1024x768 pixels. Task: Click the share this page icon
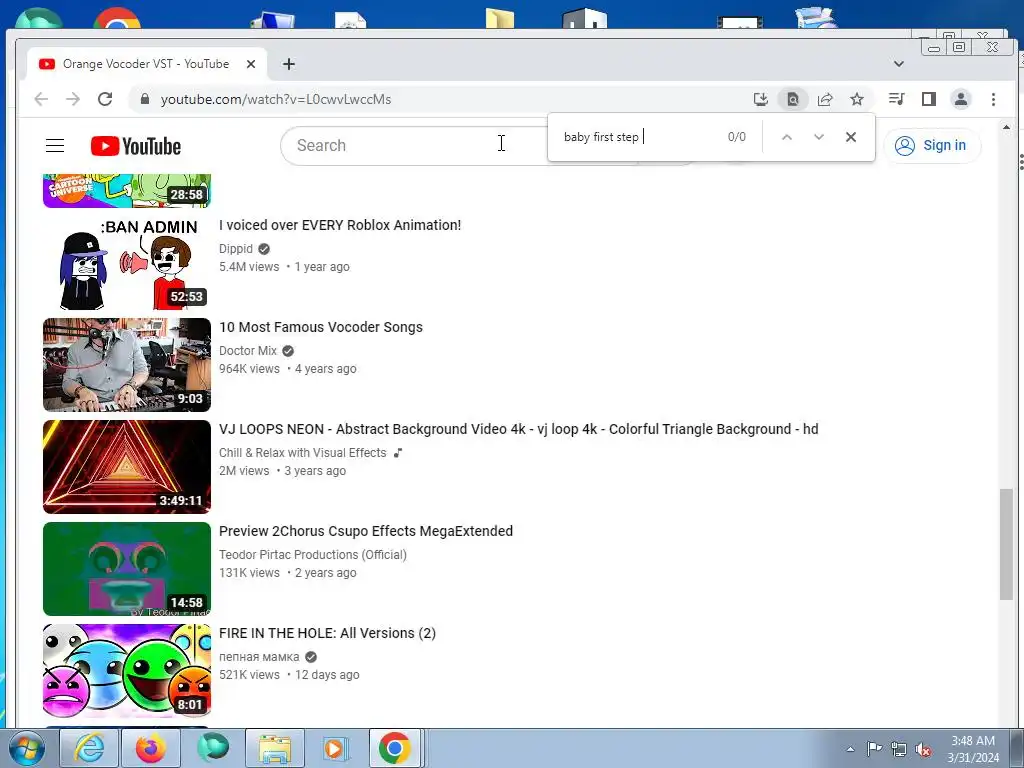coord(825,99)
